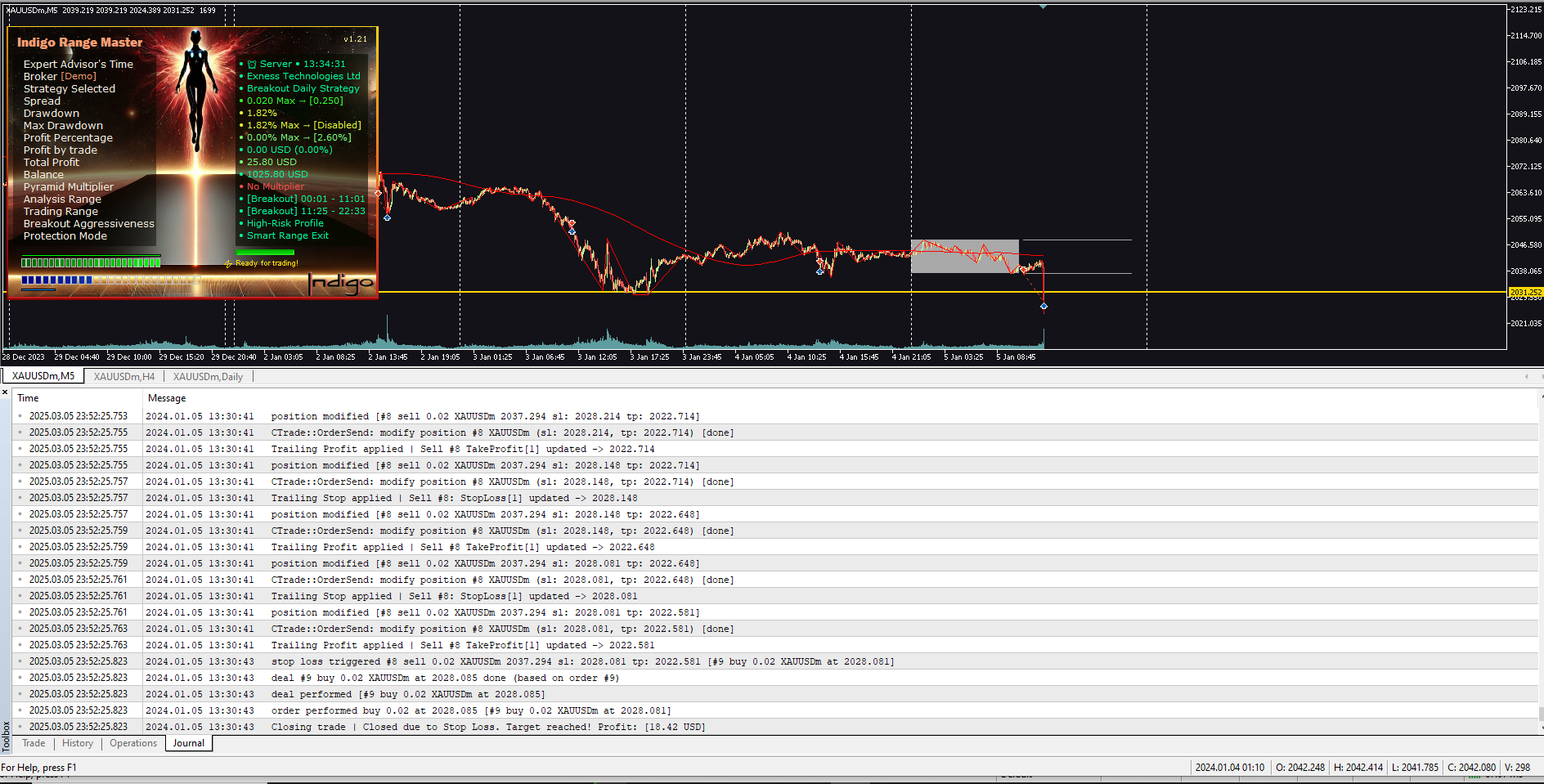Viewport: 1544px width, 784px height.
Task: Click the chart shift triangle marker at top
Action: [1043, 7]
